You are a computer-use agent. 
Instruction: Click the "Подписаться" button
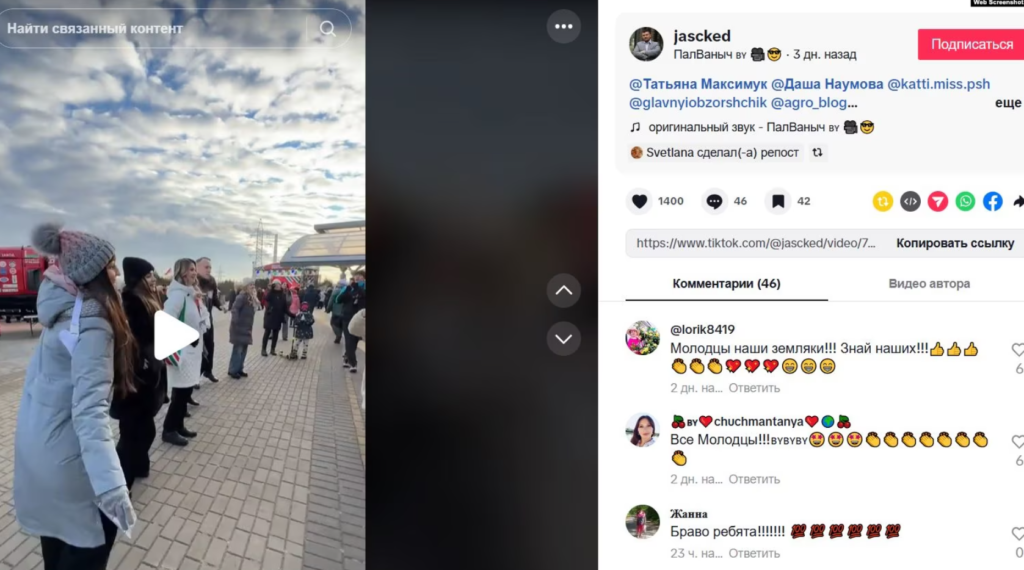click(971, 44)
